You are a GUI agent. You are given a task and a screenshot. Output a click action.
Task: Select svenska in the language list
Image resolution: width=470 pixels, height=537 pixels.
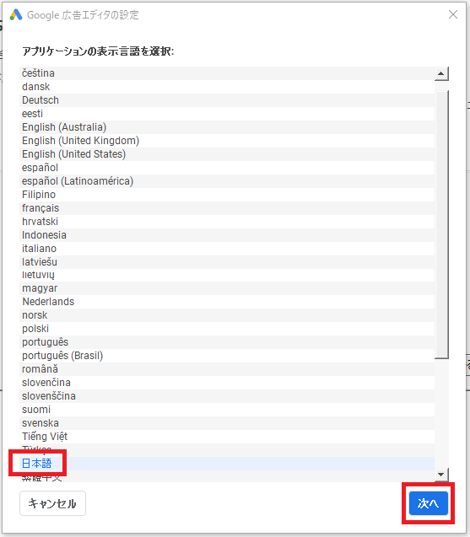point(227,423)
